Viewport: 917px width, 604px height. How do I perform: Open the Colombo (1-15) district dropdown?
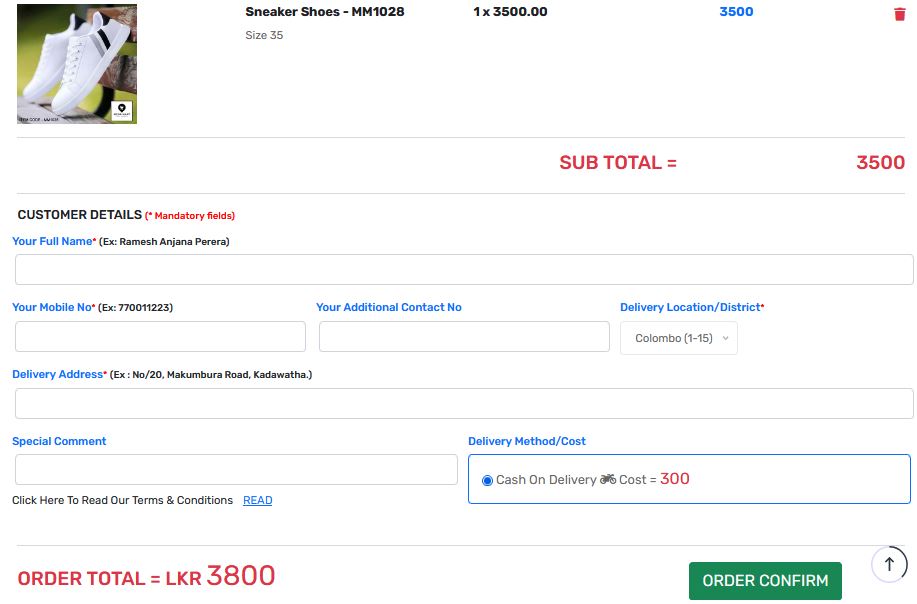679,338
